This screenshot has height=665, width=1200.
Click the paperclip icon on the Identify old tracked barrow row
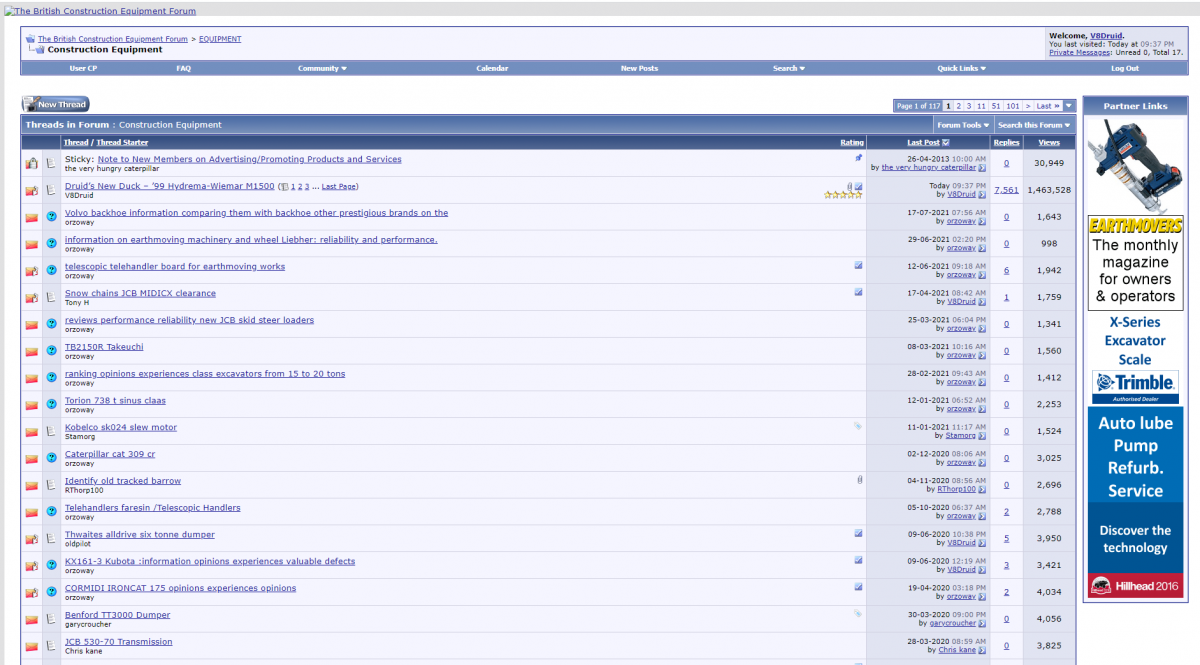pyautogui.click(x=859, y=480)
